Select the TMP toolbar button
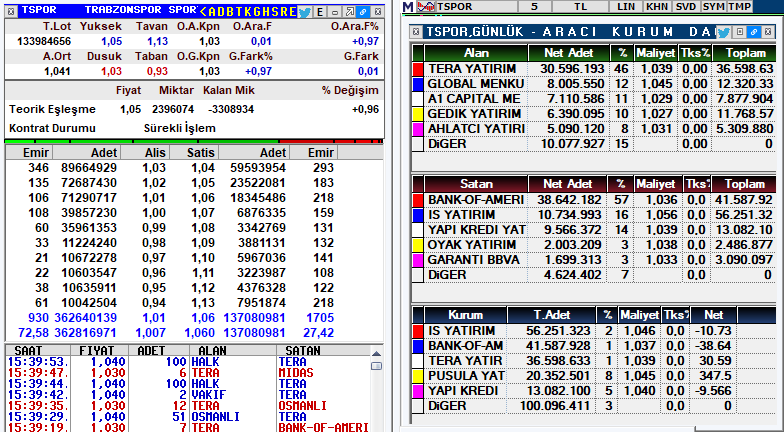 [740, 6]
